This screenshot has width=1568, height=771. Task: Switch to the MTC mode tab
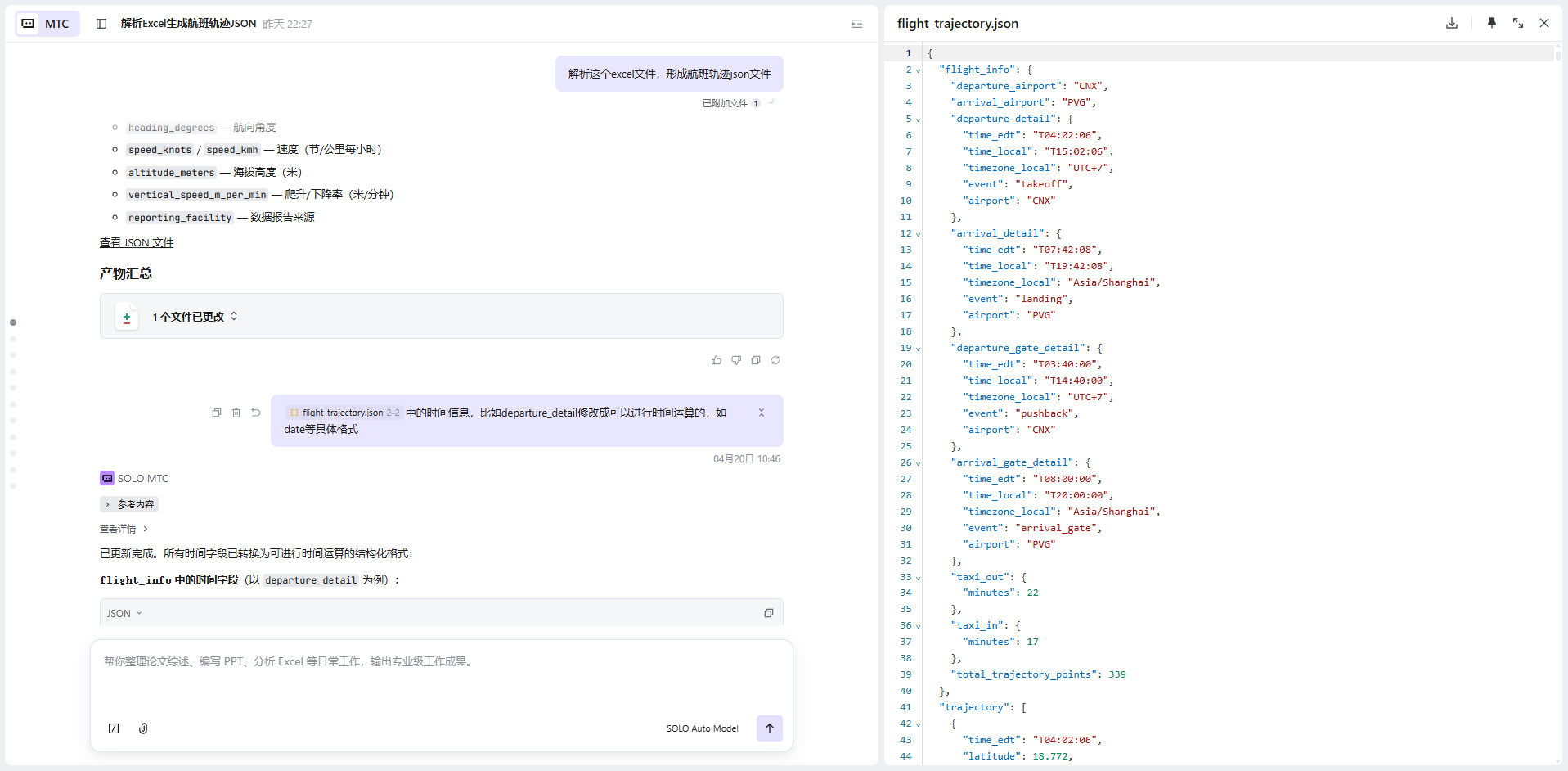tap(47, 24)
